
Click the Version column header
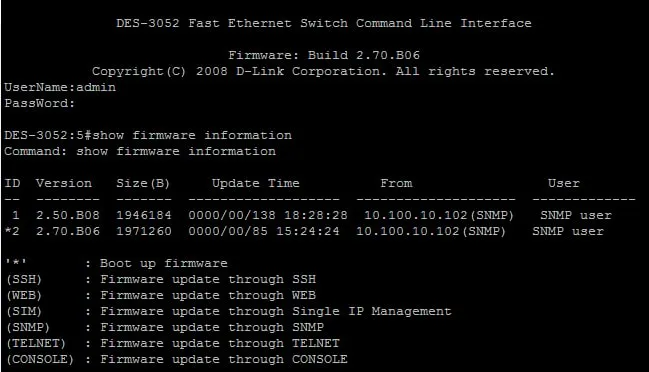[64, 183]
